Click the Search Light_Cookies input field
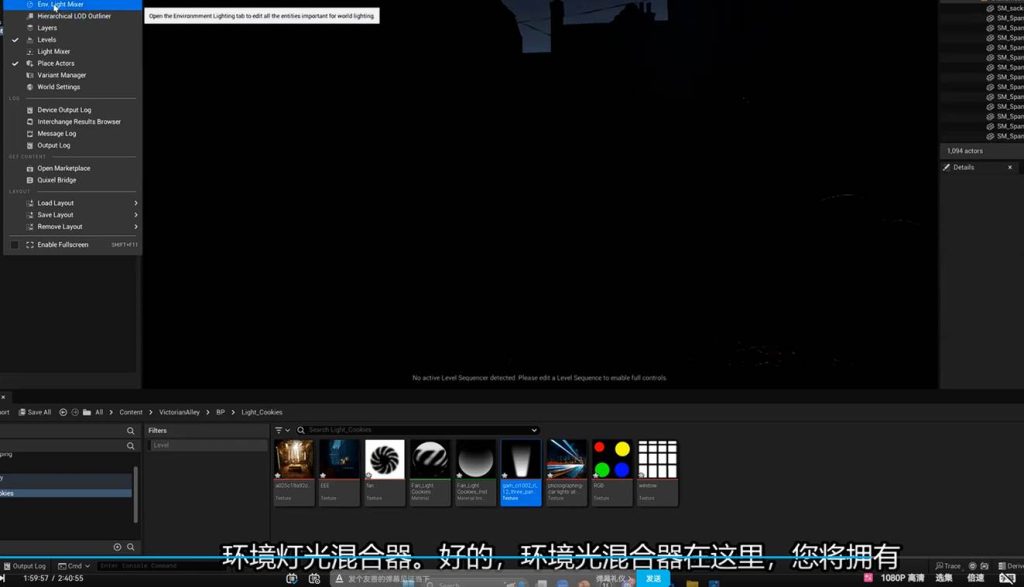 click(418, 430)
